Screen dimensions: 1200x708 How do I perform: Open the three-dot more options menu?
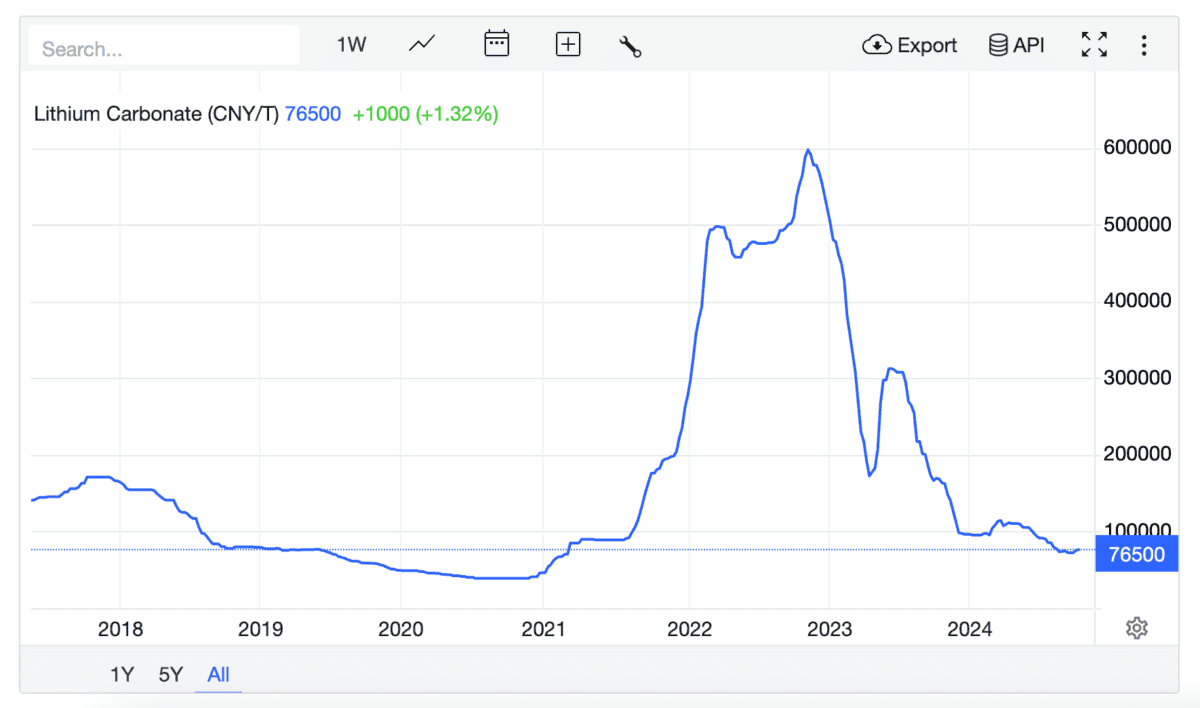(1144, 45)
